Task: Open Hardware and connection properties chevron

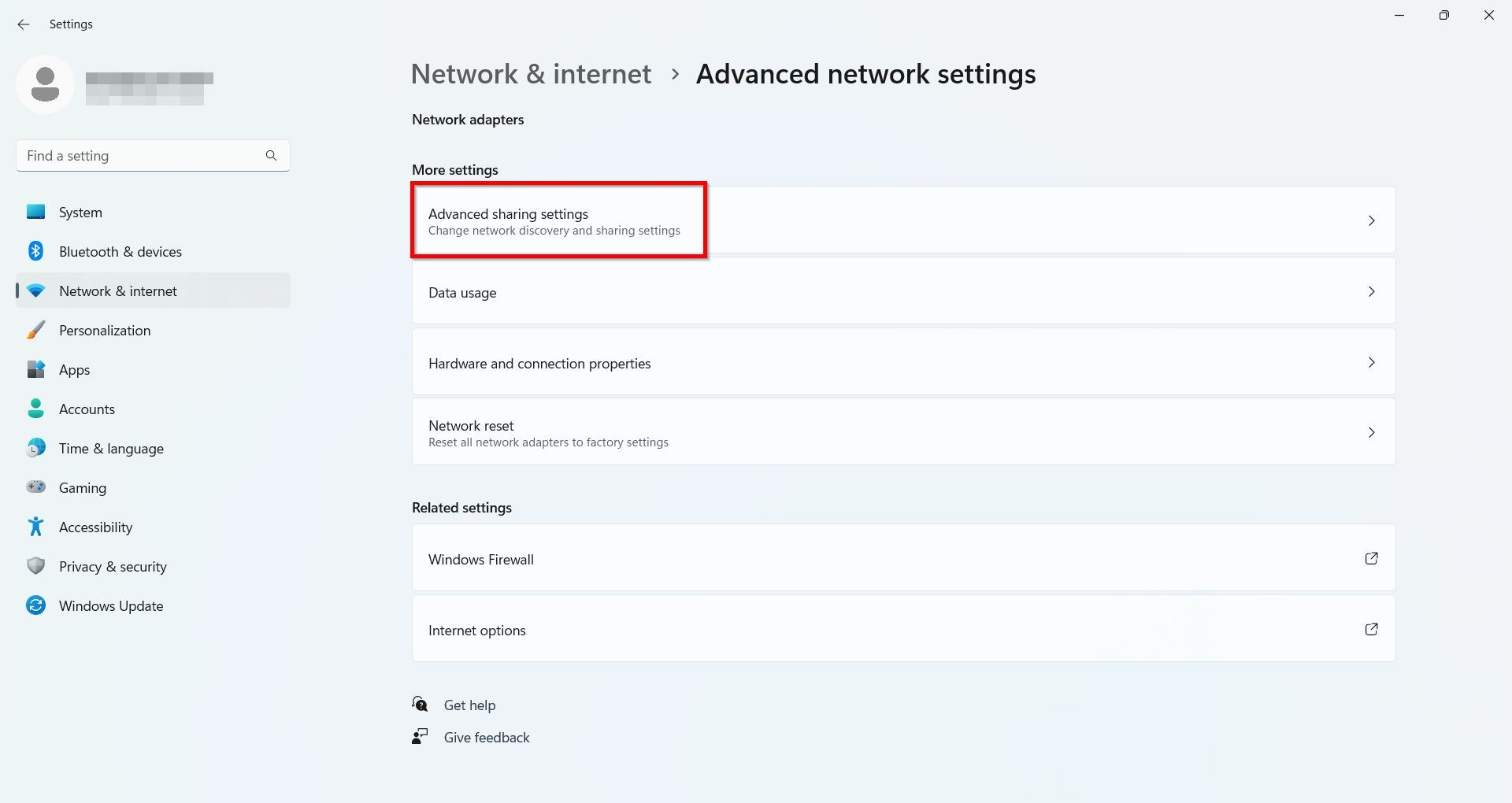Action: click(x=1371, y=362)
